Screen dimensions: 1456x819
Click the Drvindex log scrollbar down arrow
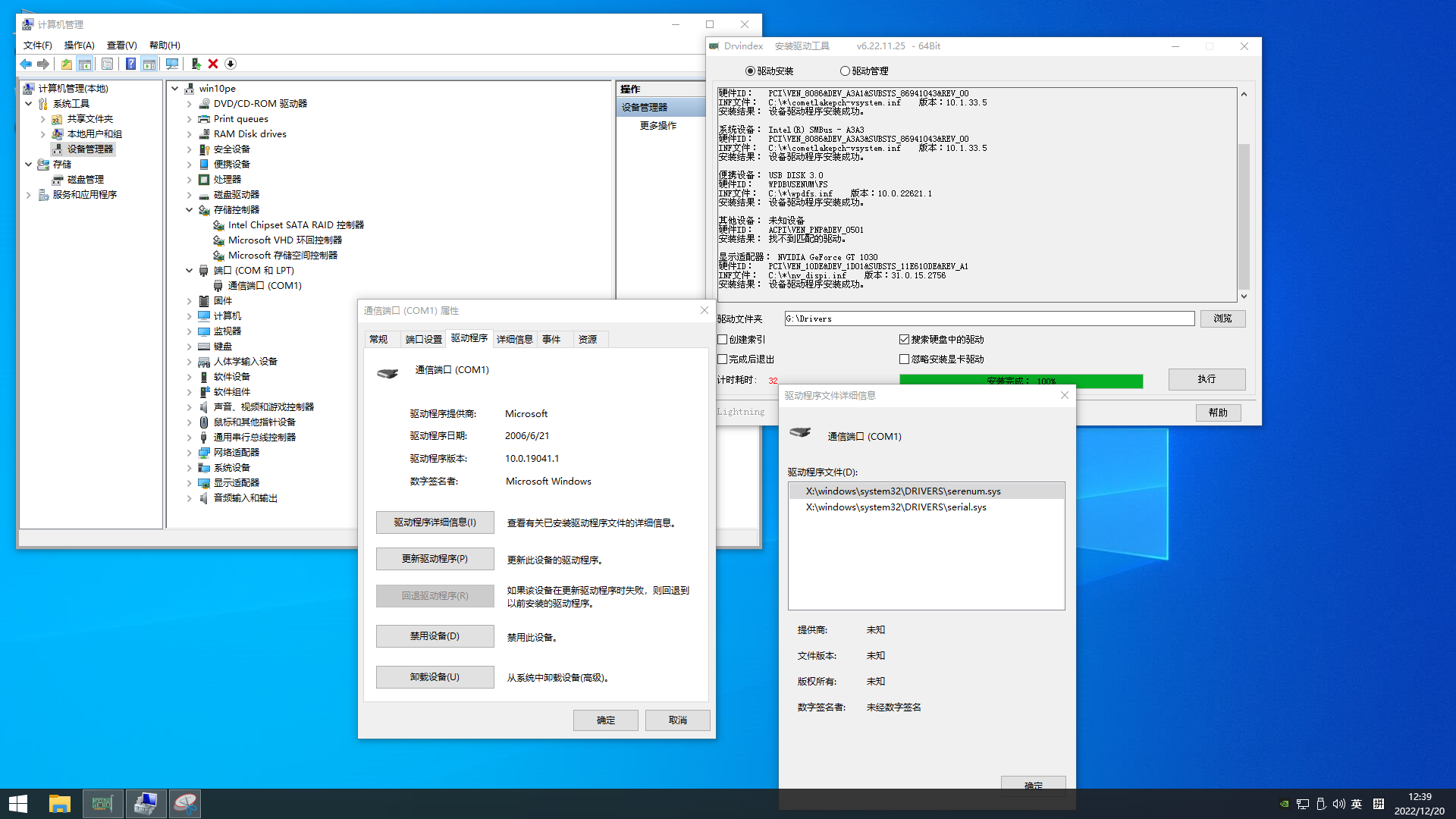tap(1244, 297)
